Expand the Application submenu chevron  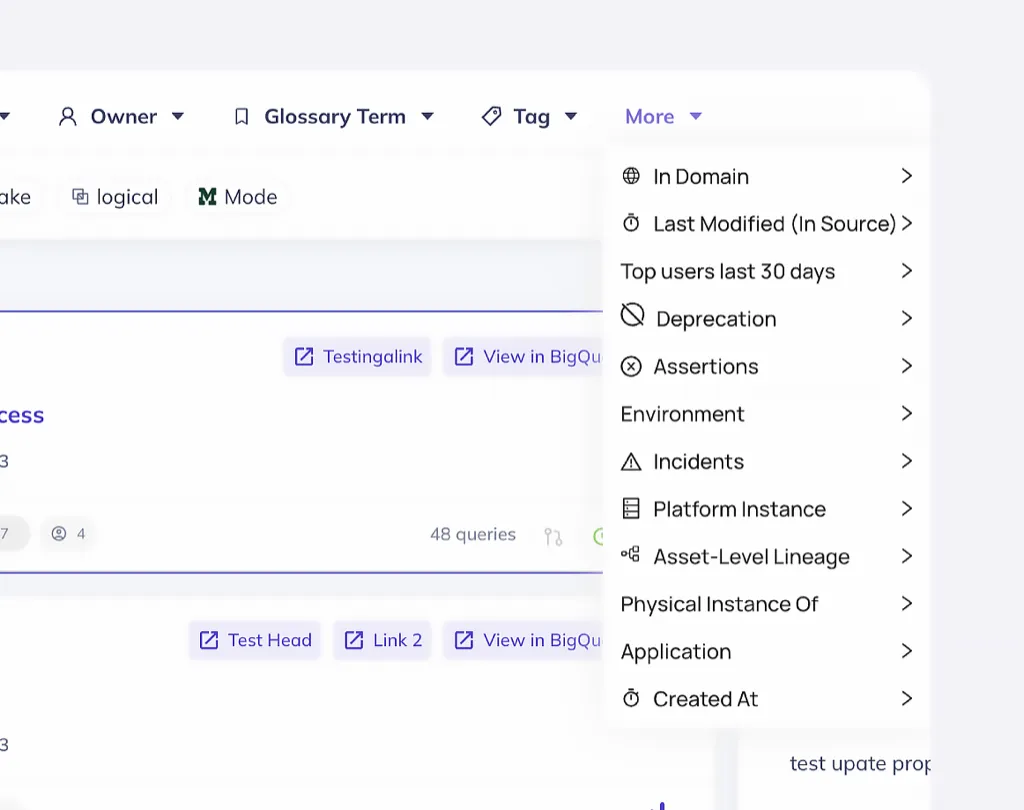coord(906,651)
